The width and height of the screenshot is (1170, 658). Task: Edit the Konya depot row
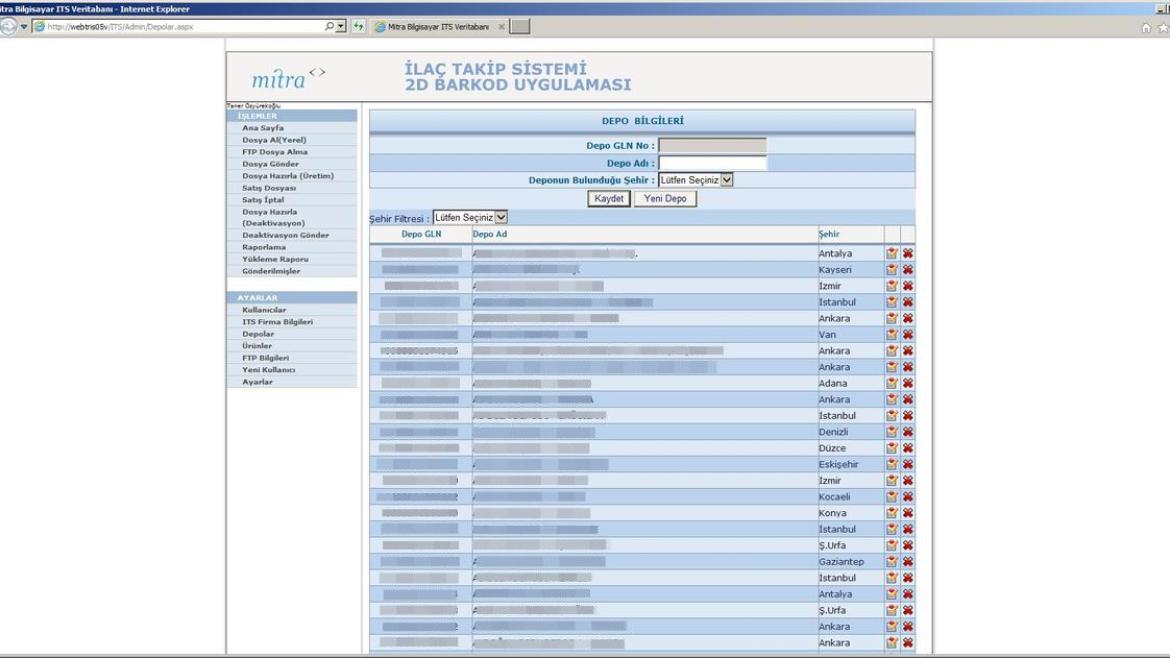(x=892, y=513)
